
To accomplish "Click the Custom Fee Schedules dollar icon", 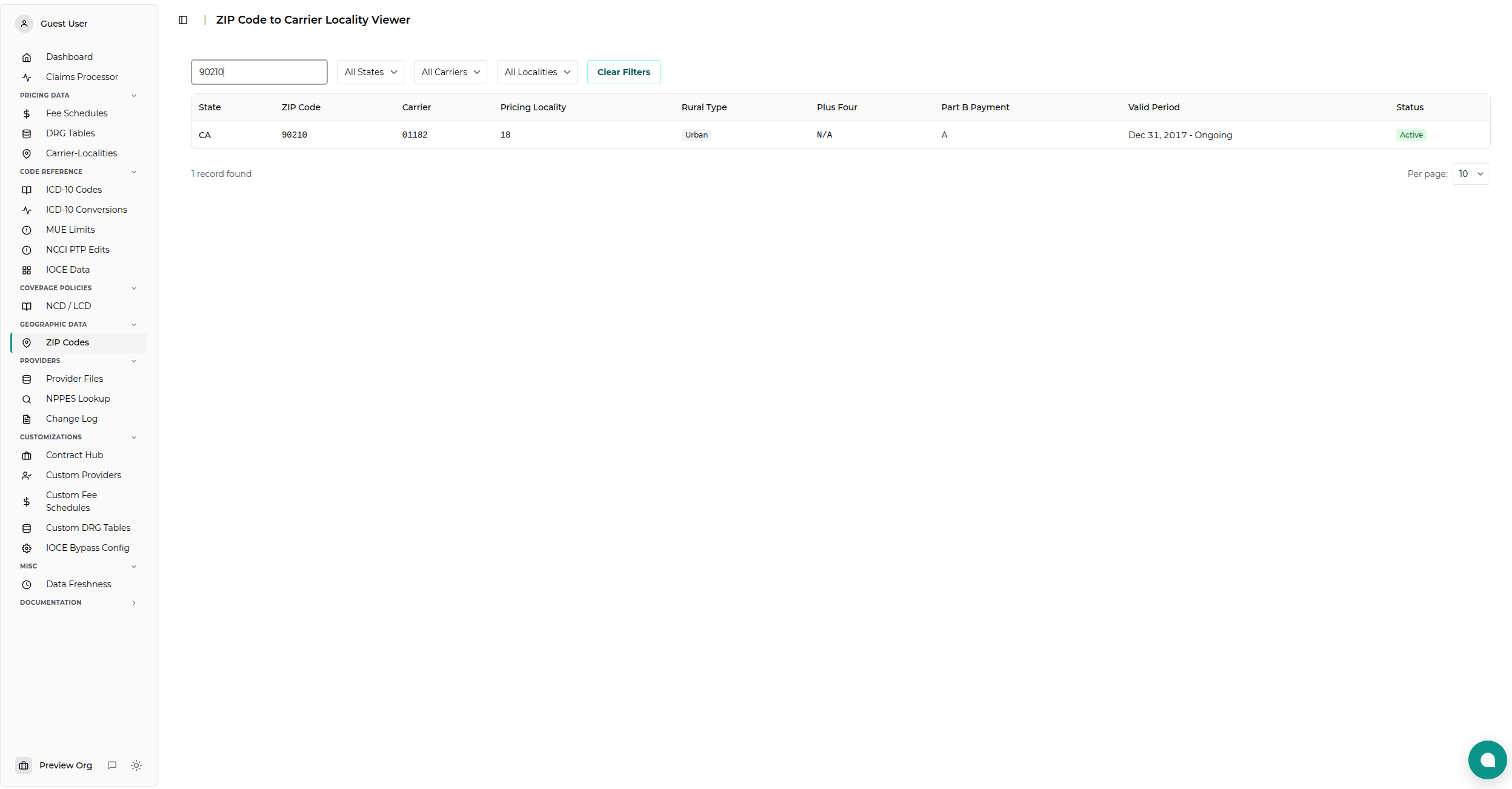I will click(x=27, y=502).
